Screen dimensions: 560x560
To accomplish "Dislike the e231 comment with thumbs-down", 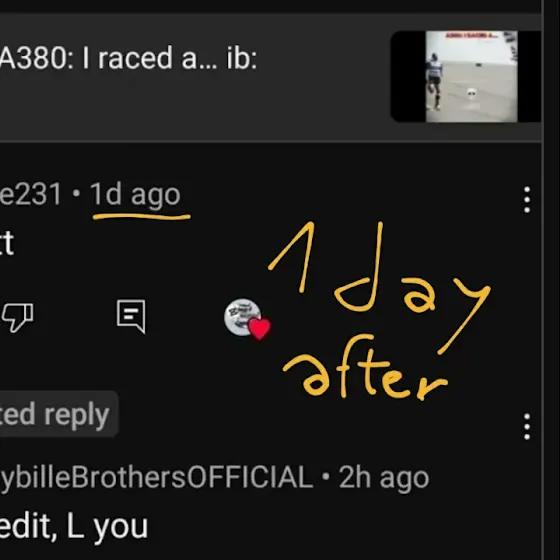I will point(18,317).
